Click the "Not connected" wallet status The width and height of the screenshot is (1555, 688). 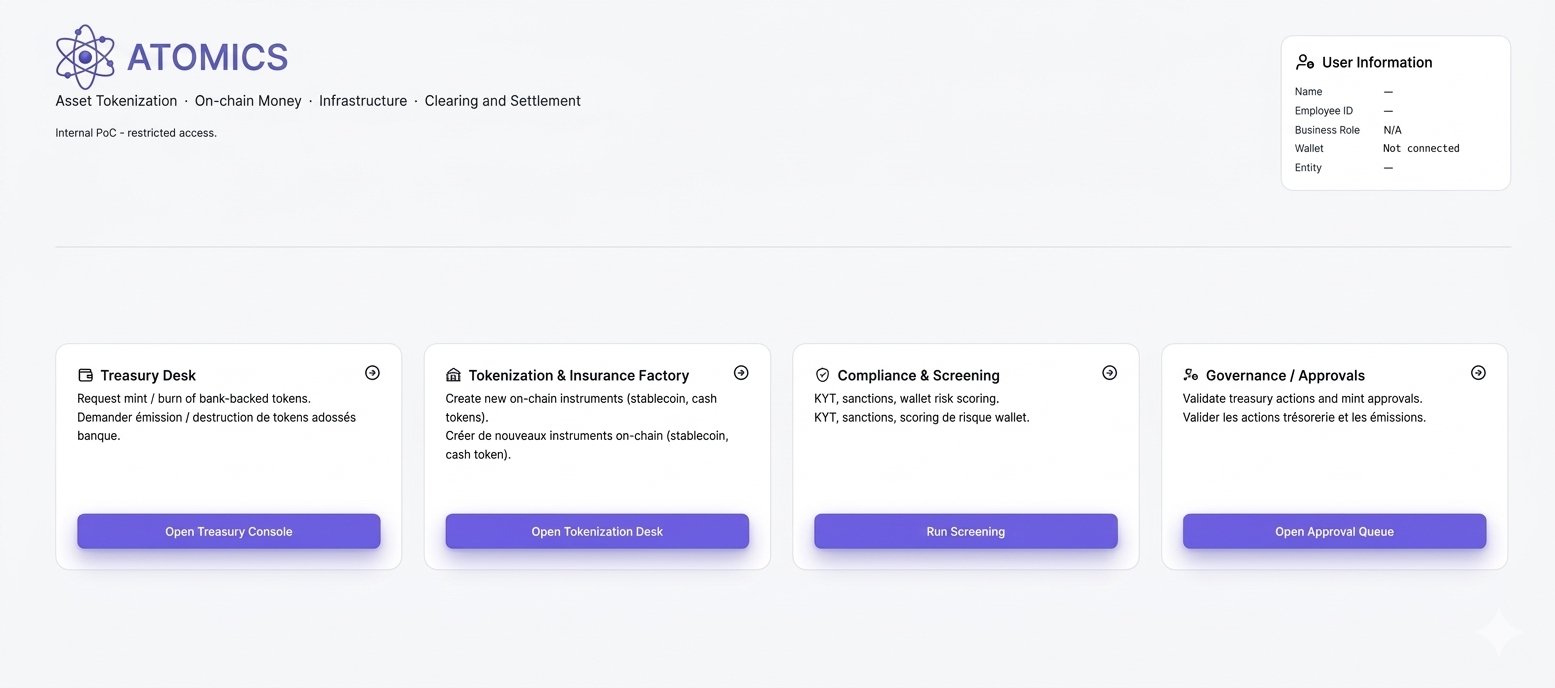point(1421,149)
